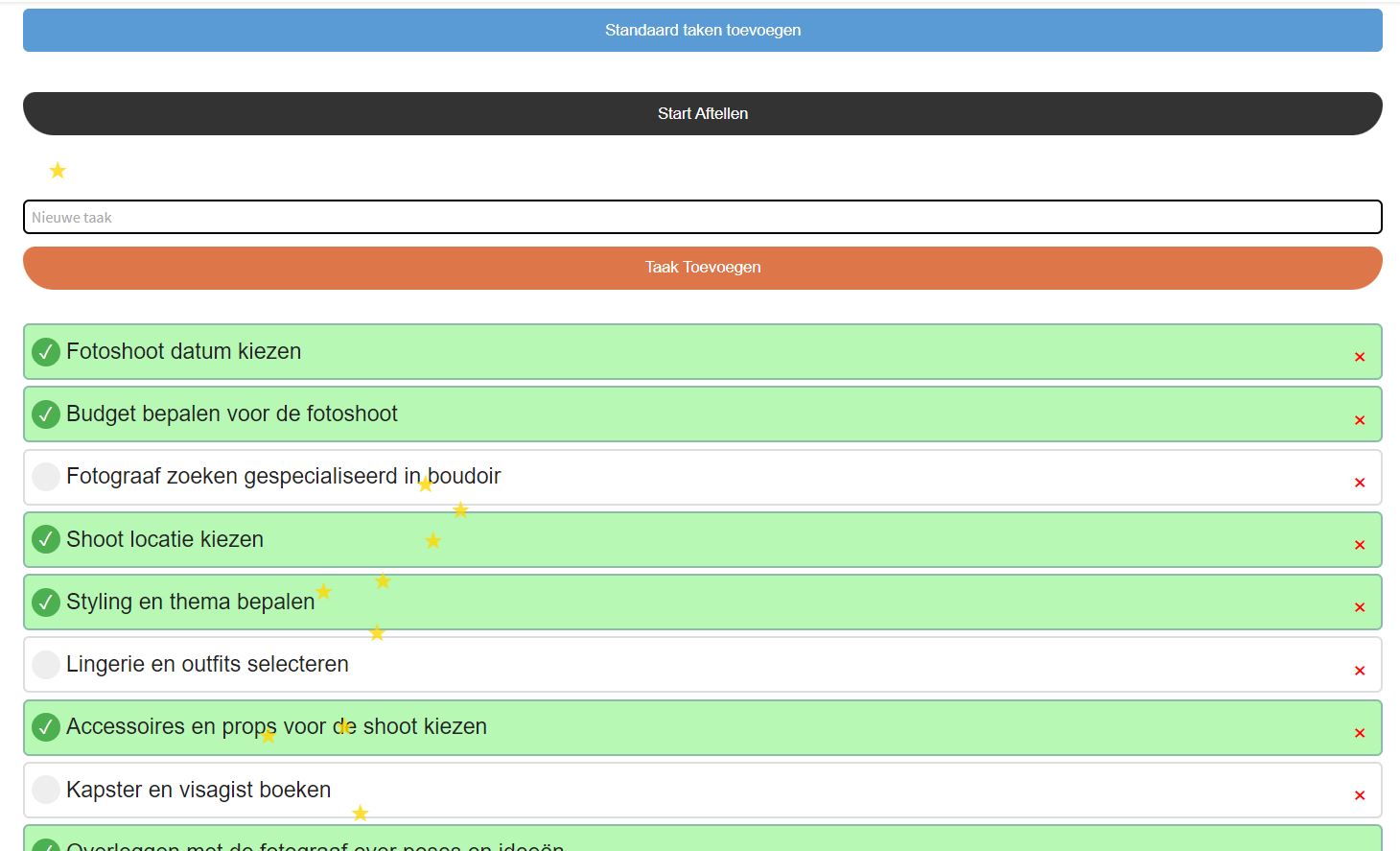Viewport: 1400px width, 851px height.
Task: Uncheck Styling en thema bepalen task
Action: (46, 603)
